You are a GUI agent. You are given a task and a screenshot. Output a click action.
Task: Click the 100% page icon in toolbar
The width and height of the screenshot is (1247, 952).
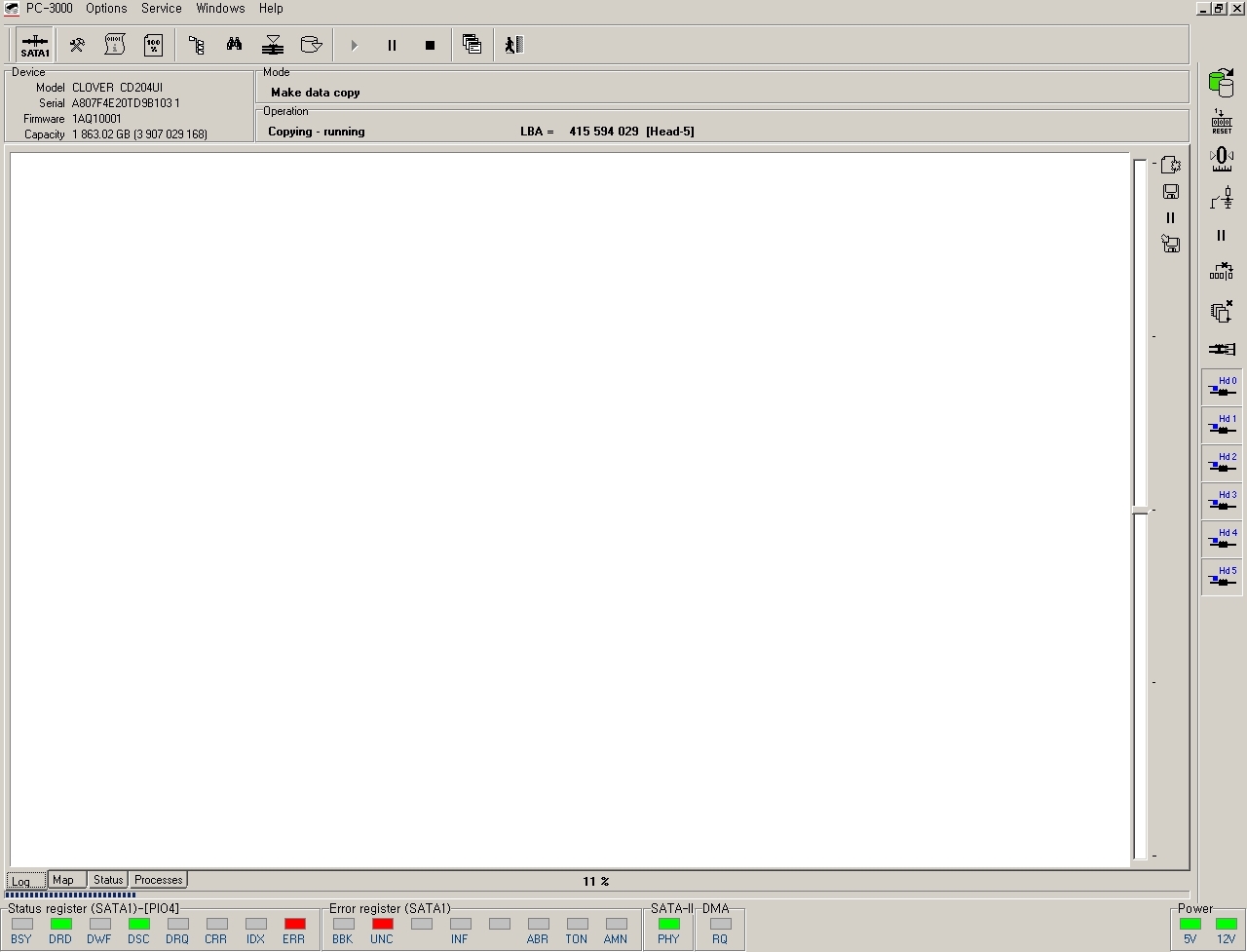154,45
